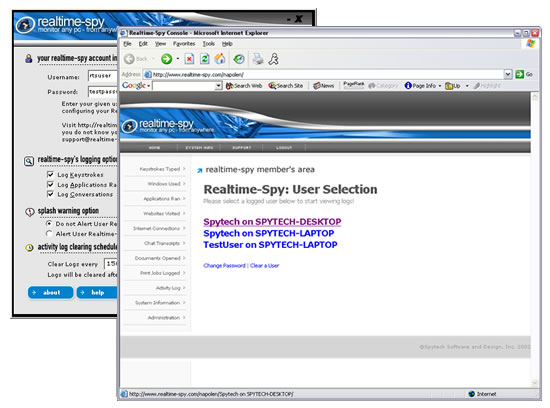The height and width of the screenshot is (408, 550).
Task: Select TestUser on SPYTECH-LAPTOP user
Action: coord(270,245)
